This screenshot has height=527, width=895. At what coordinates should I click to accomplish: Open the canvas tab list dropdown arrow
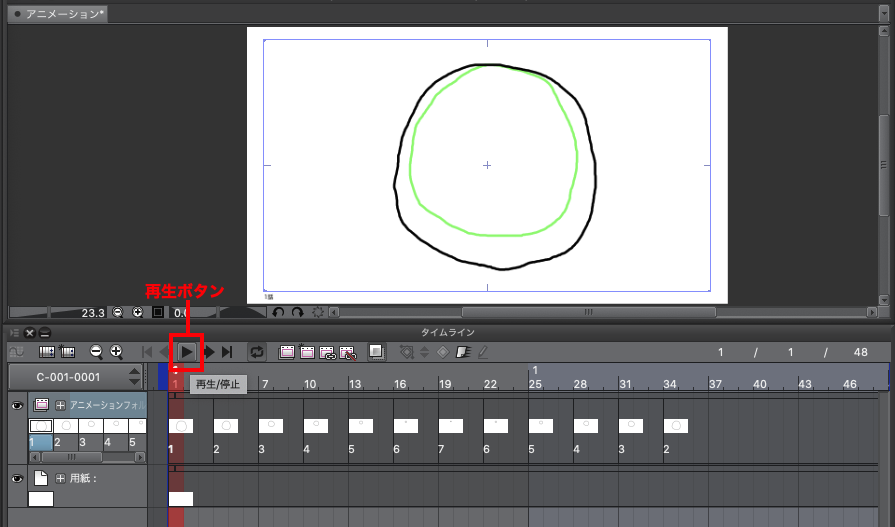tap(884, 13)
